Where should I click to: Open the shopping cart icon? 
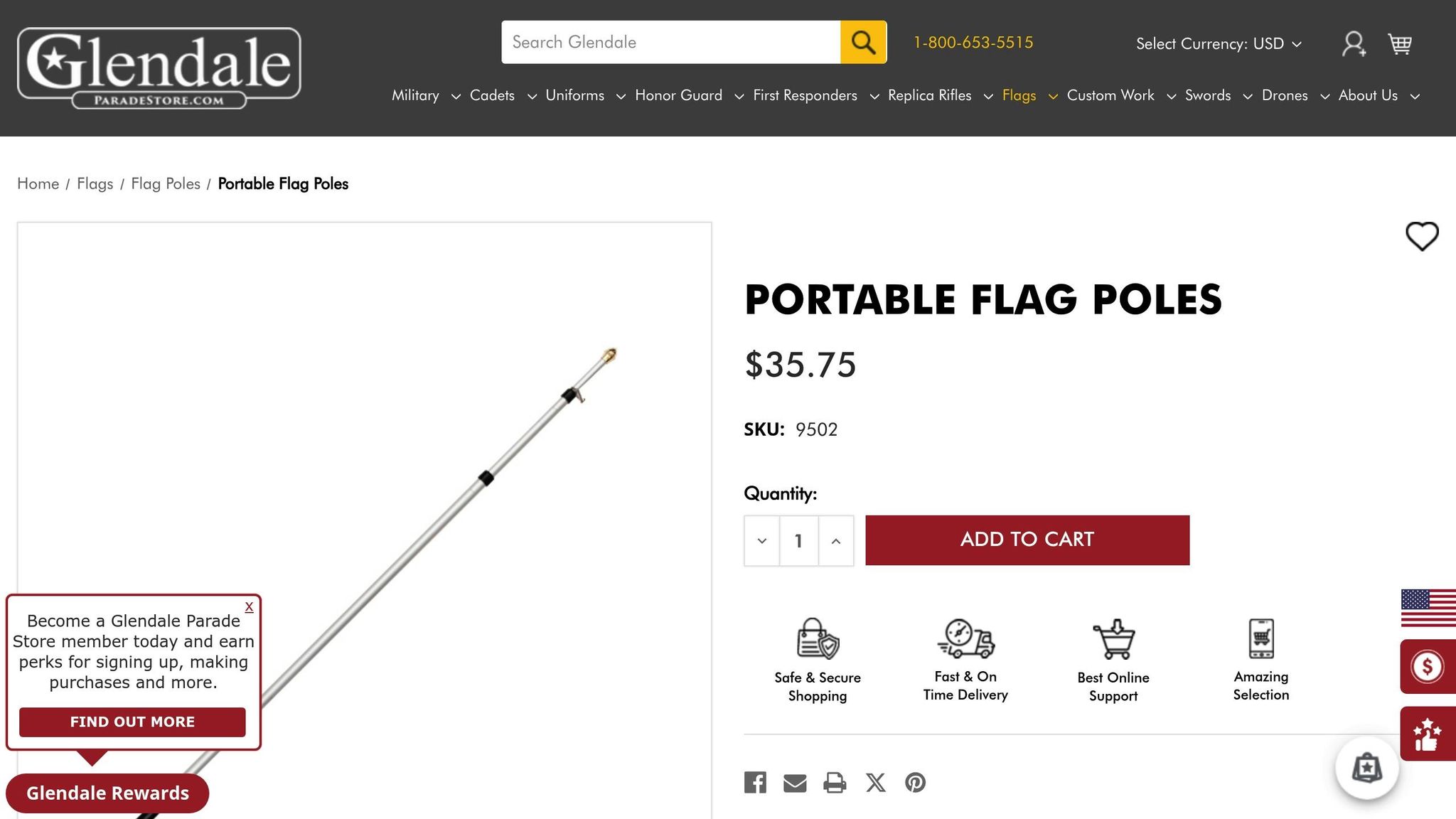point(1400,44)
